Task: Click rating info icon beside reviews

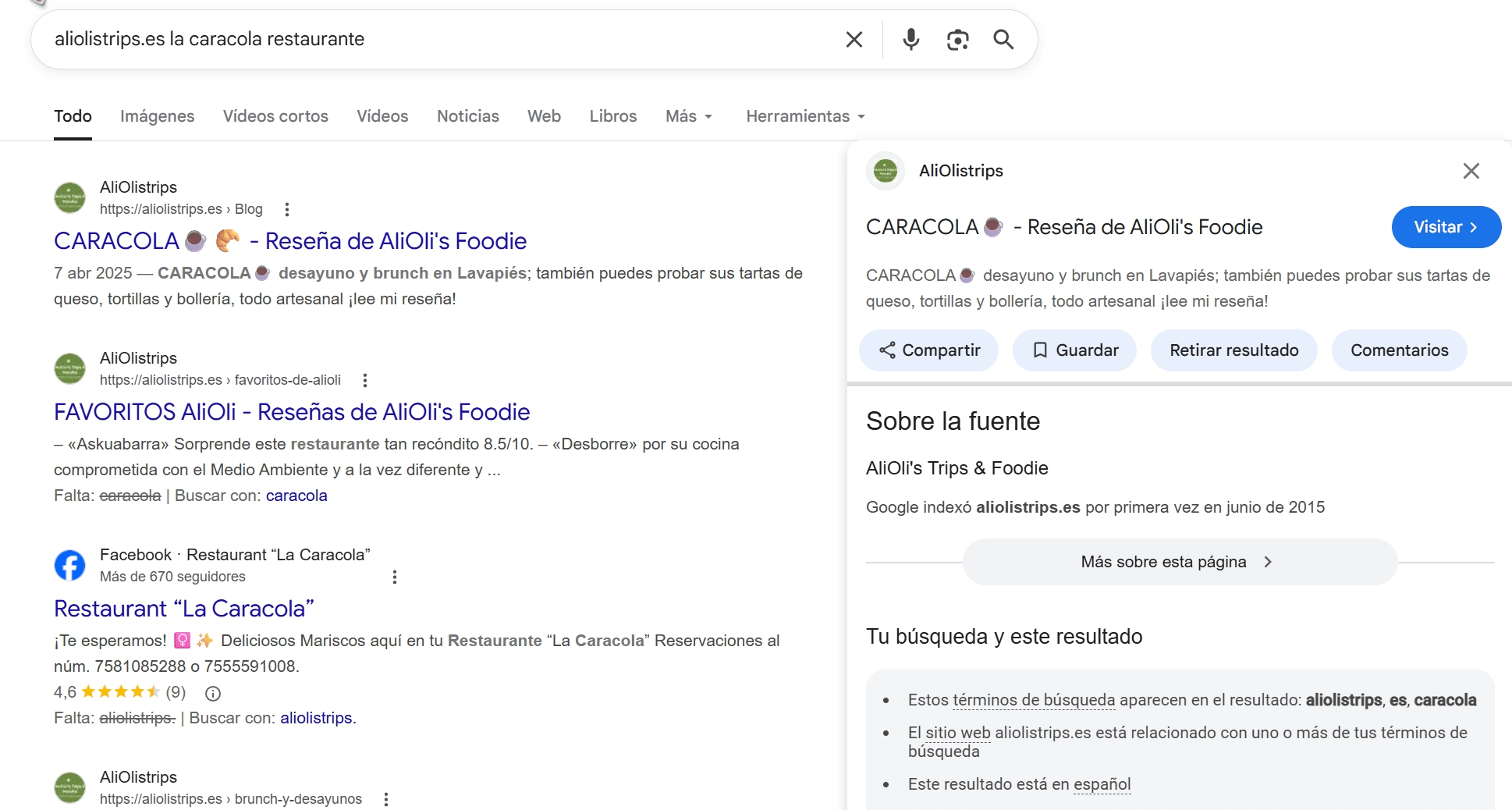Action: point(213,693)
